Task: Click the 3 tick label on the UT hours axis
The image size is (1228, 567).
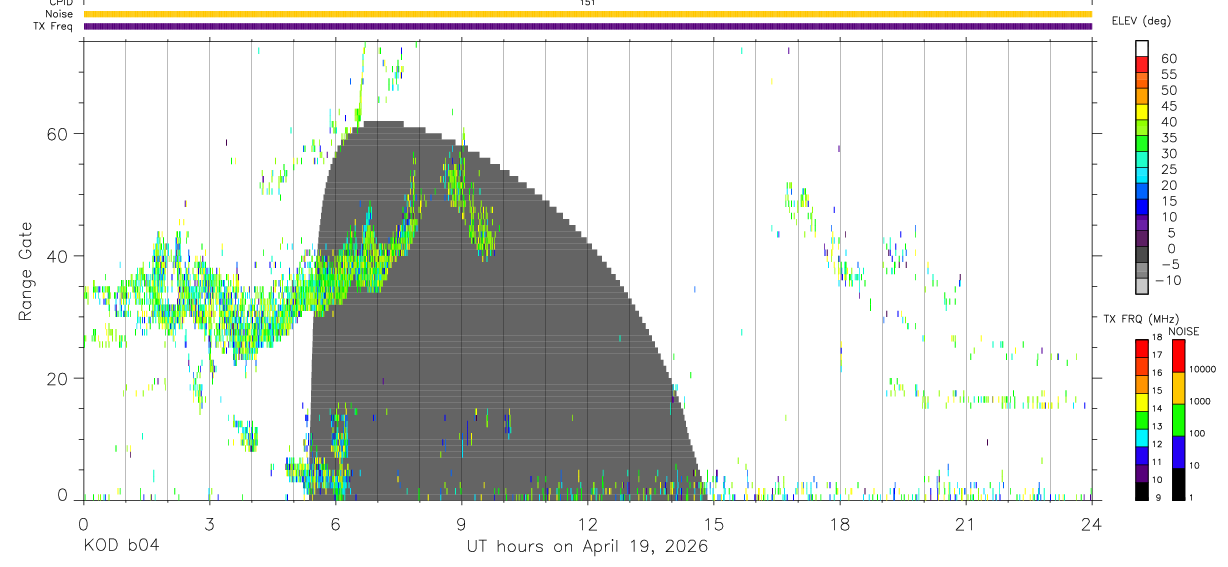Action: pyautogui.click(x=209, y=523)
